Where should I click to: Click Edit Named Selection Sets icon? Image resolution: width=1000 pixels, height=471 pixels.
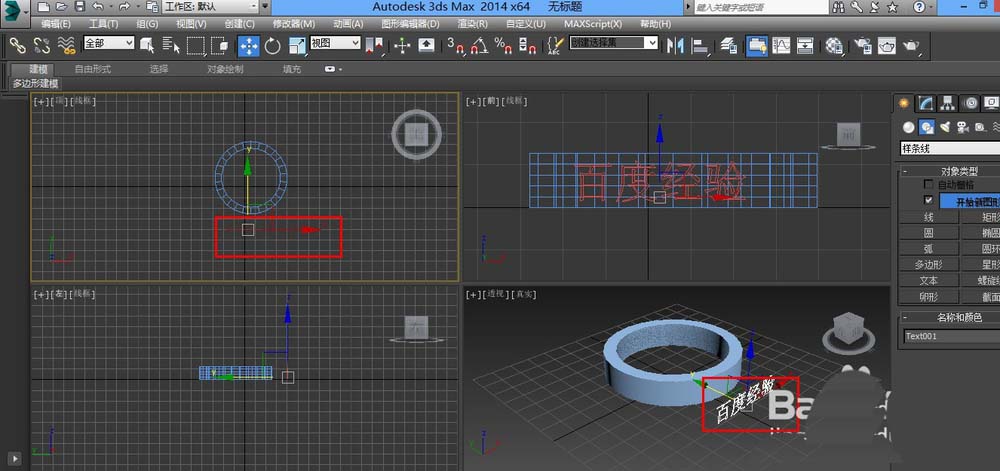pyautogui.click(x=555, y=45)
